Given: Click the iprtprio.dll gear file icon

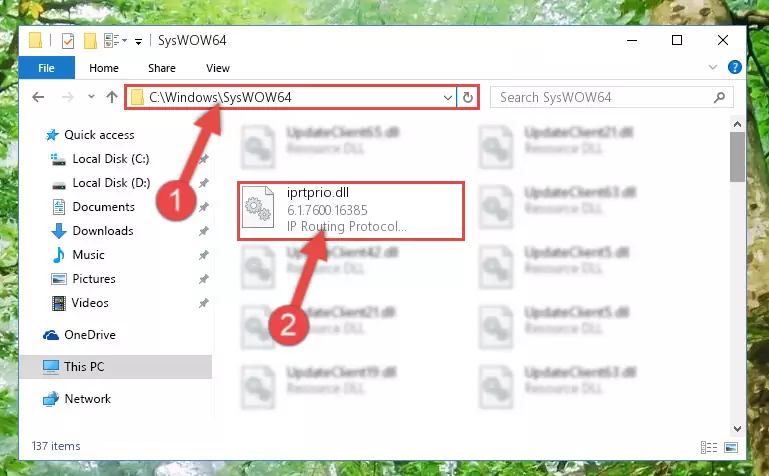Looking at the screenshot, I should [x=258, y=208].
